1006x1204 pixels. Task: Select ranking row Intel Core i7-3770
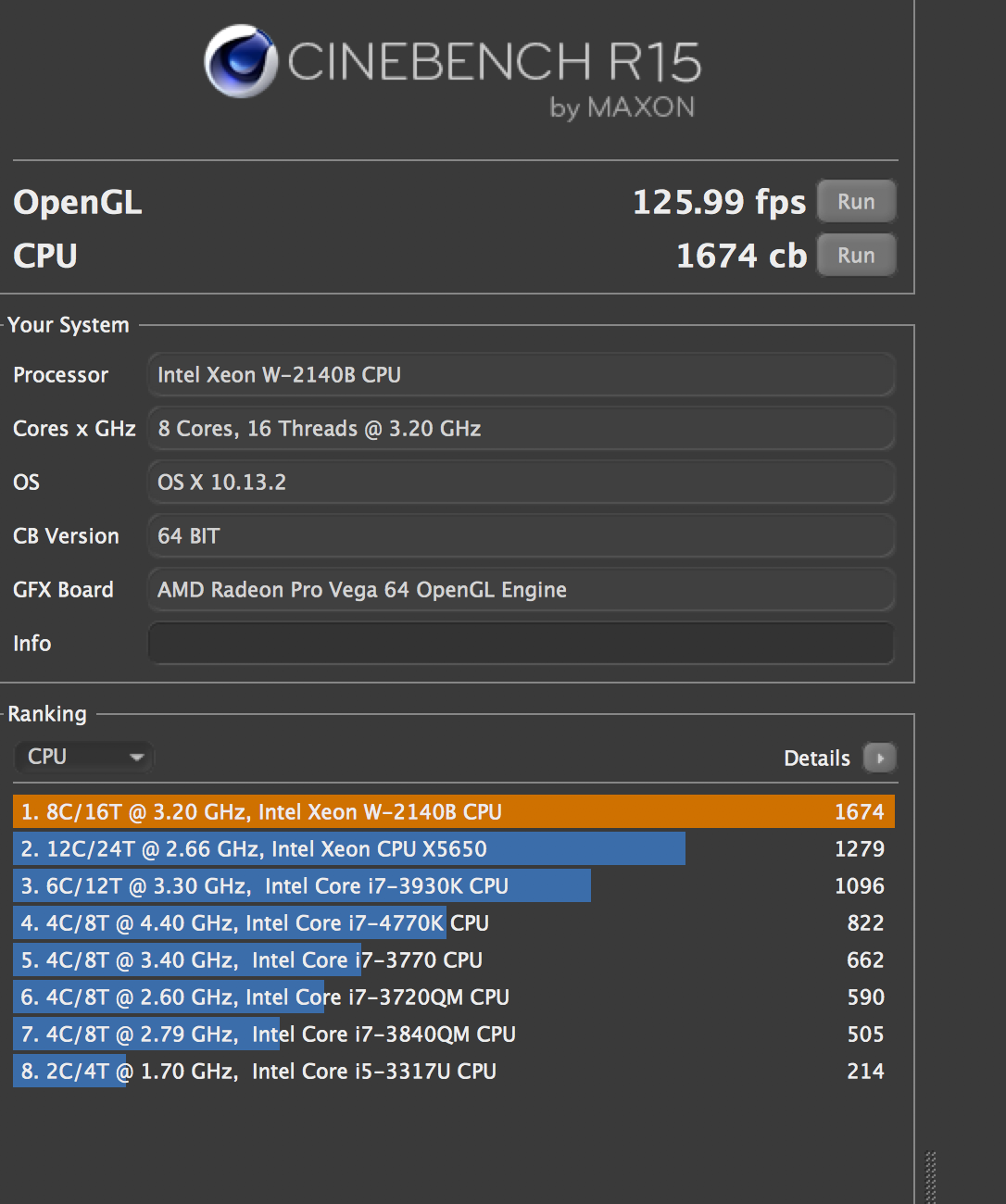[454, 960]
